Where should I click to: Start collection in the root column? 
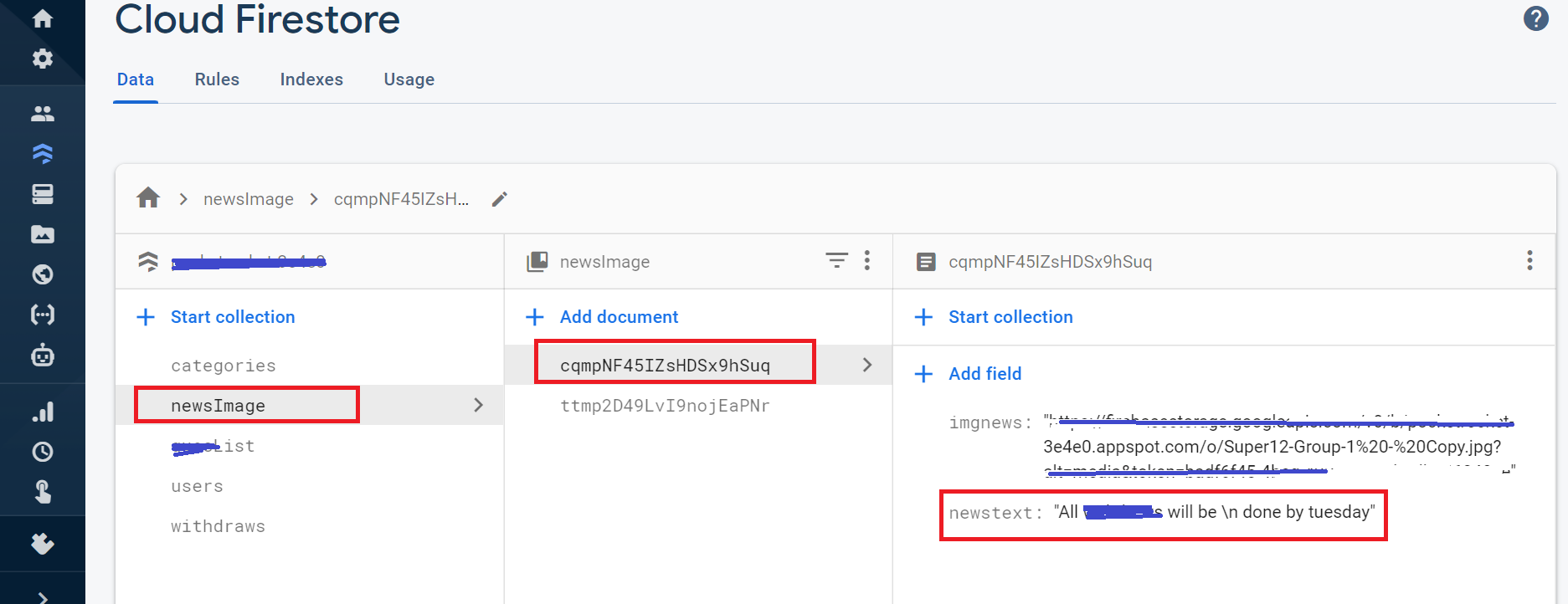tap(233, 317)
